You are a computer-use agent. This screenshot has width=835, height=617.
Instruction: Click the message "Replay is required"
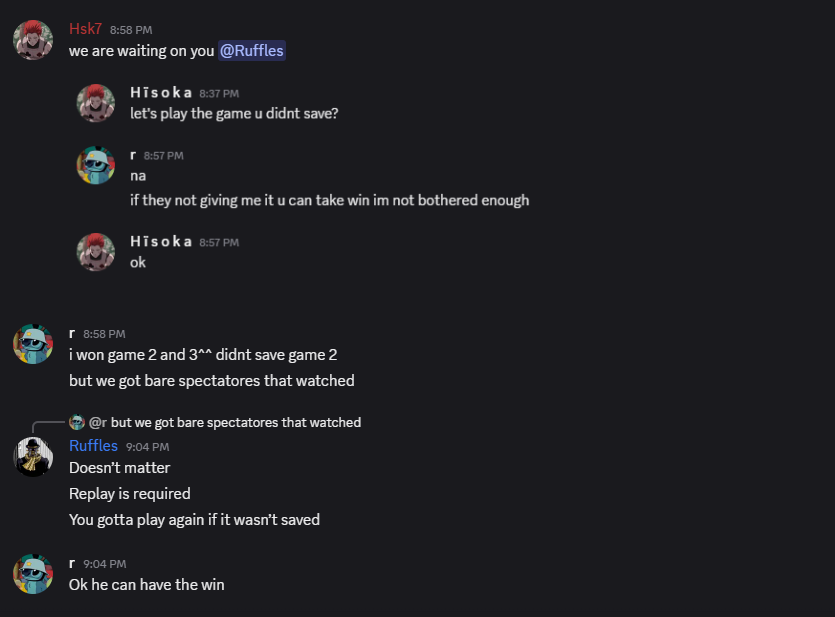pos(129,493)
